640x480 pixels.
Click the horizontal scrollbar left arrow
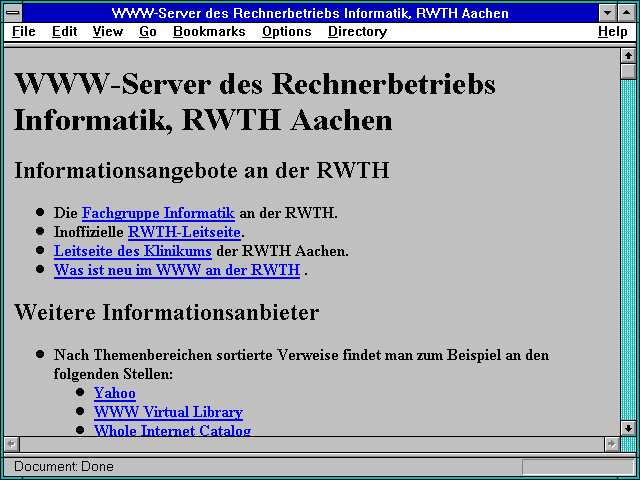coord(11,444)
